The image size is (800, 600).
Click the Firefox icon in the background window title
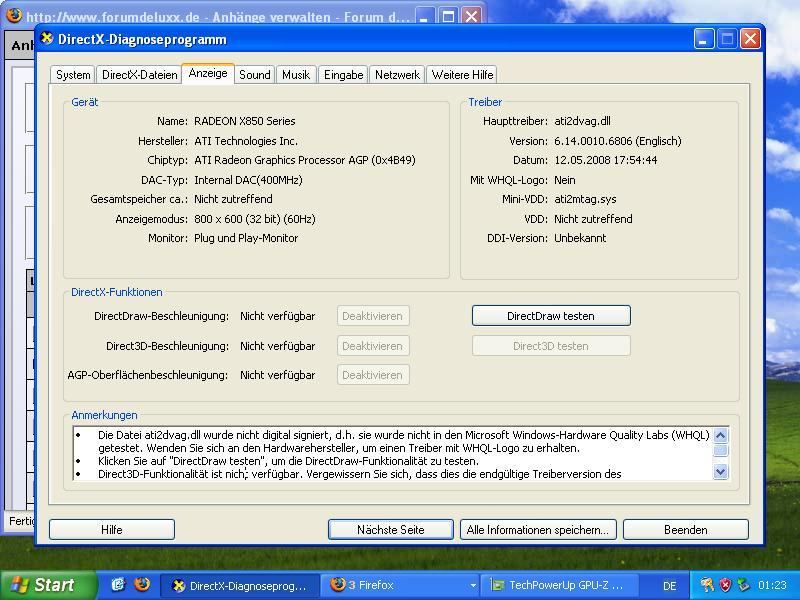tap(14, 15)
